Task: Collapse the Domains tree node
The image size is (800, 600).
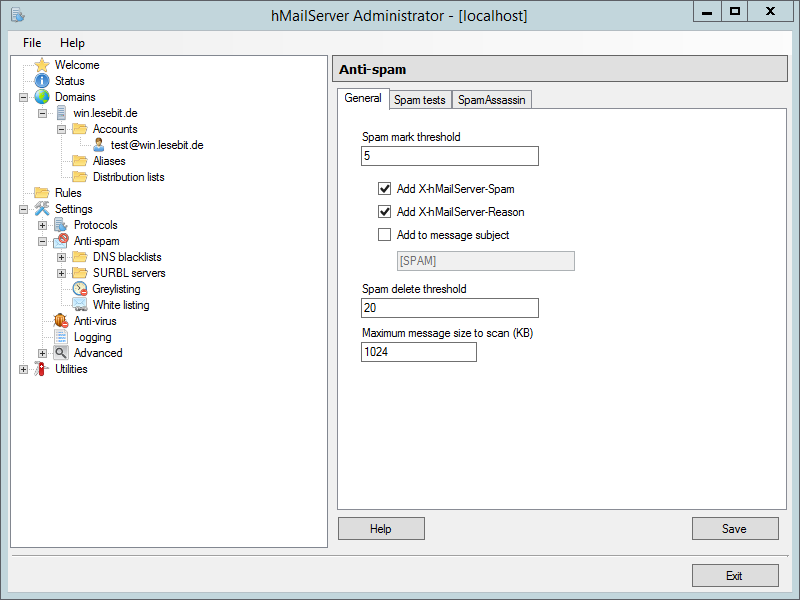Action: point(23,97)
